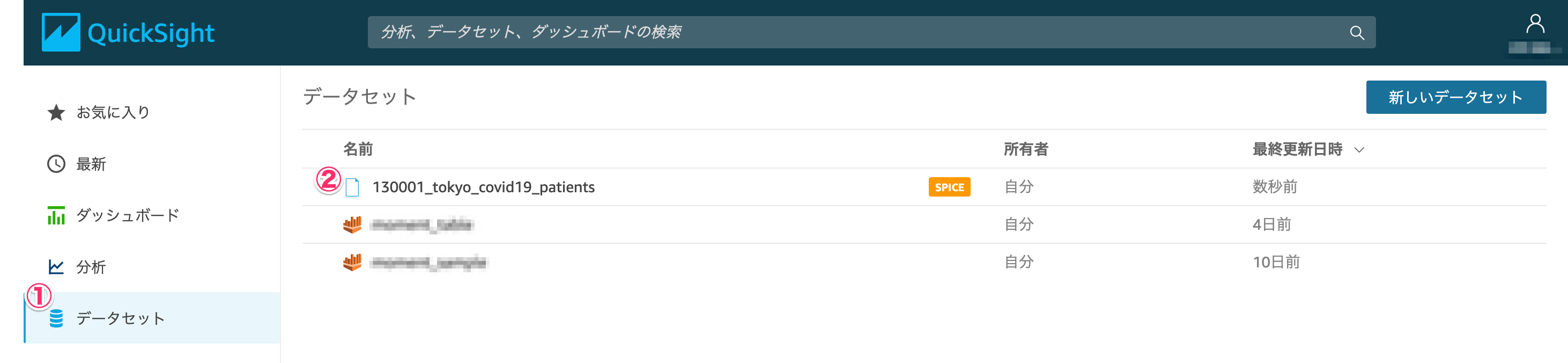This screenshot has width=1568, height=363.
Task: Click the orange SPICE badge
Action: point(949,187)
